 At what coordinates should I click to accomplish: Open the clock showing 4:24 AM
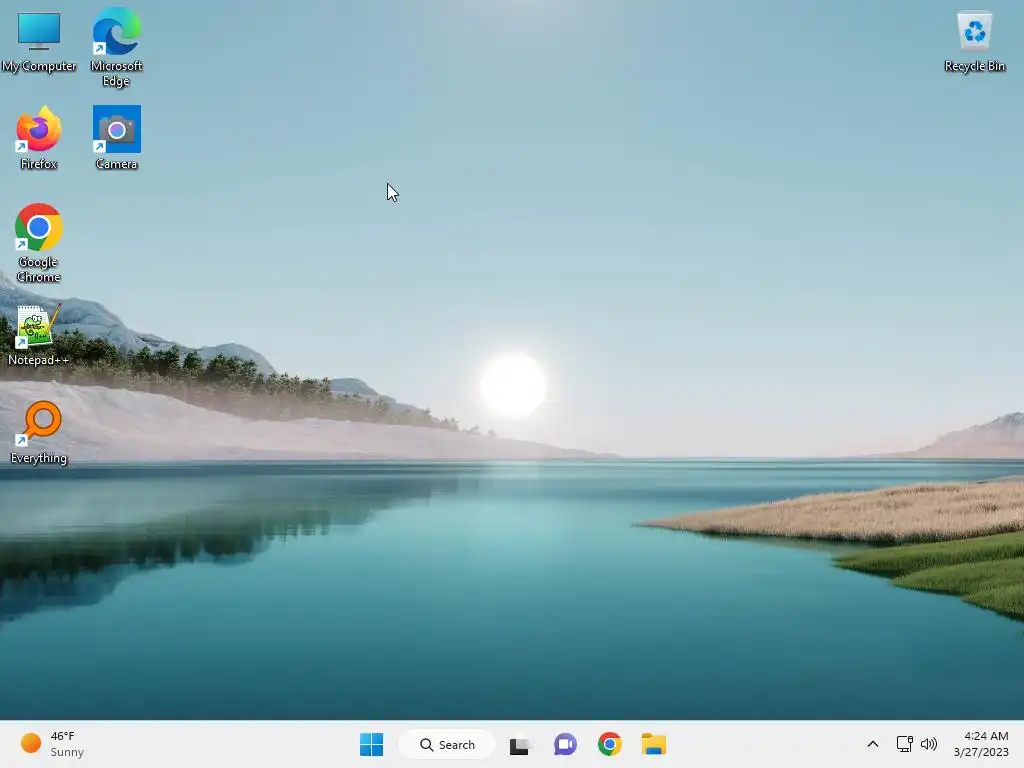982,744
